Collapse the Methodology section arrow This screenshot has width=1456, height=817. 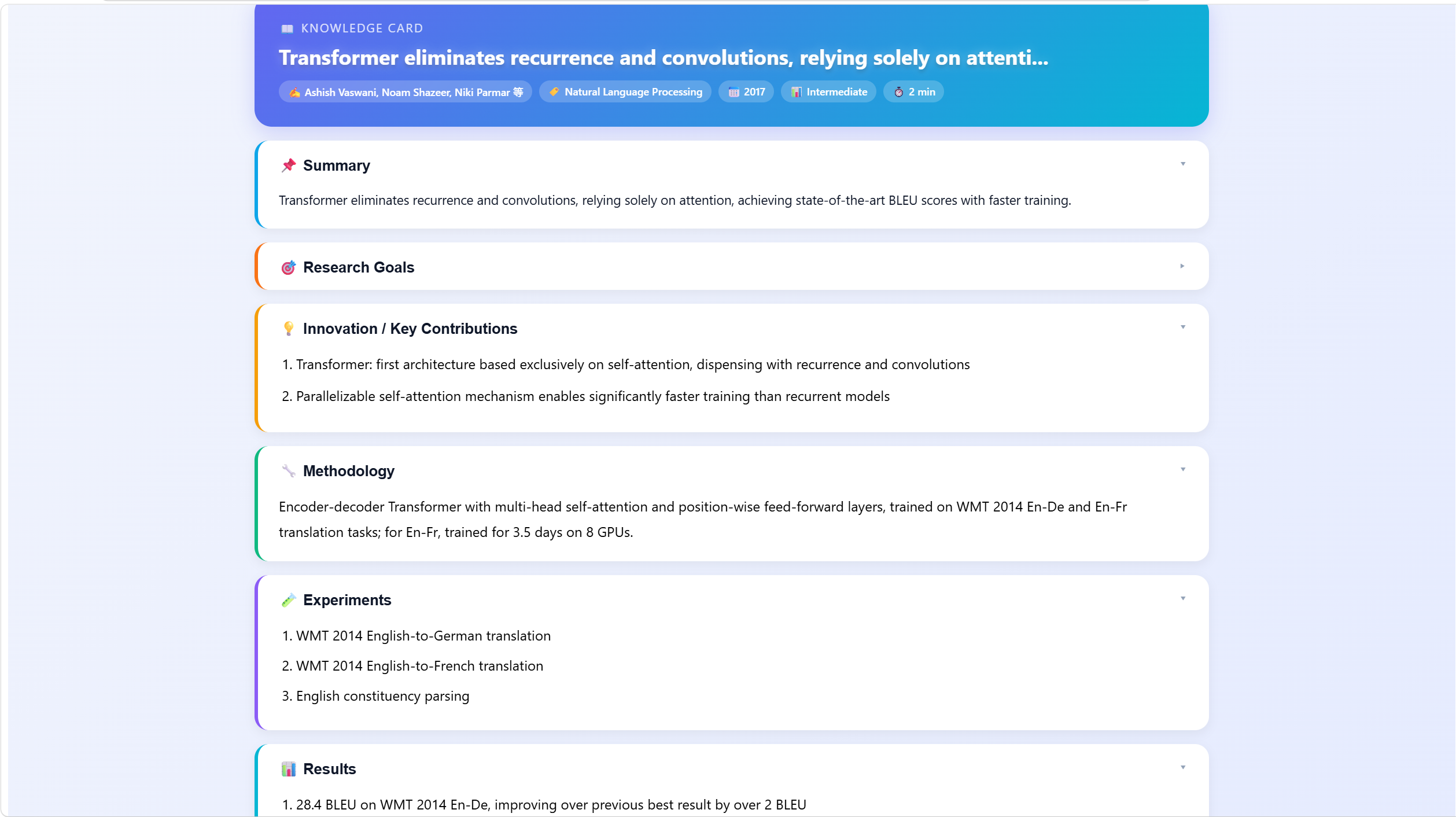click(x=1183, y=470)
